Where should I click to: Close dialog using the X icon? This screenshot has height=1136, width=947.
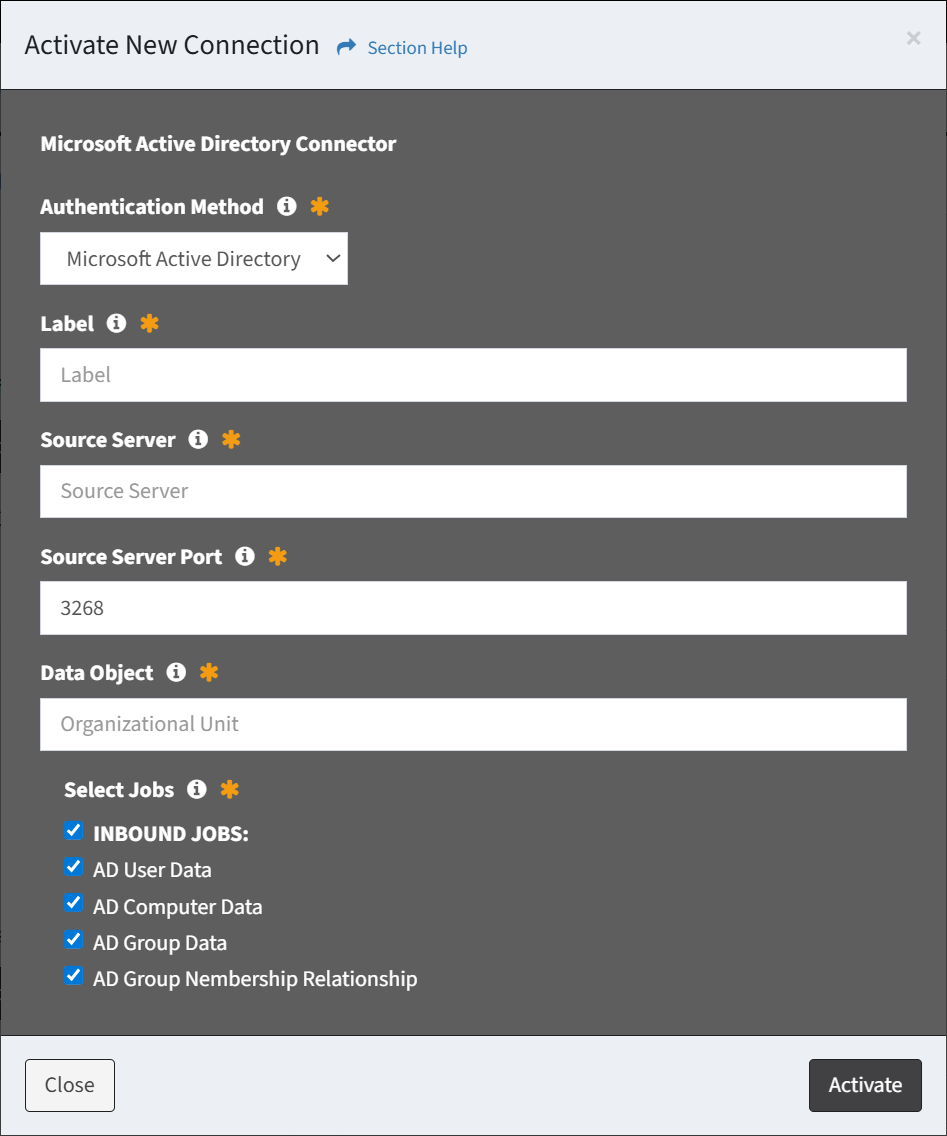(x=913, y=38)
